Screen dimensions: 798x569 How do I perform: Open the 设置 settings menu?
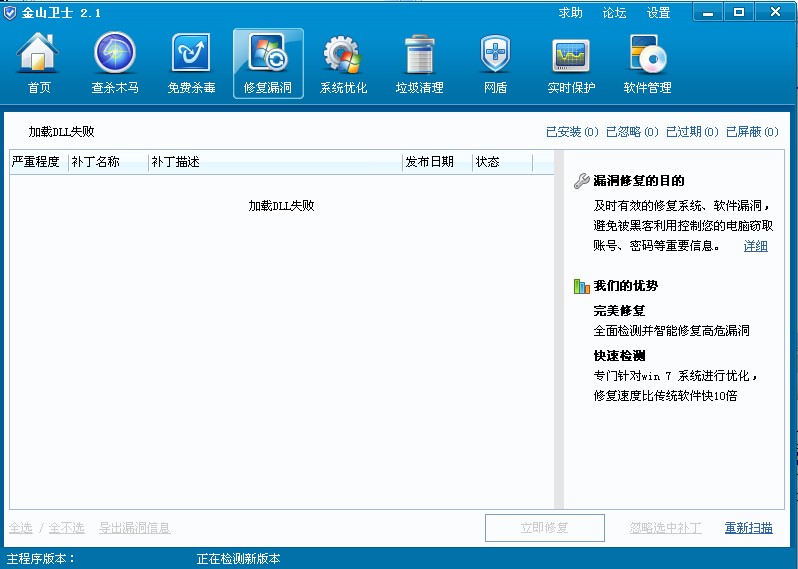click(658, 13)
